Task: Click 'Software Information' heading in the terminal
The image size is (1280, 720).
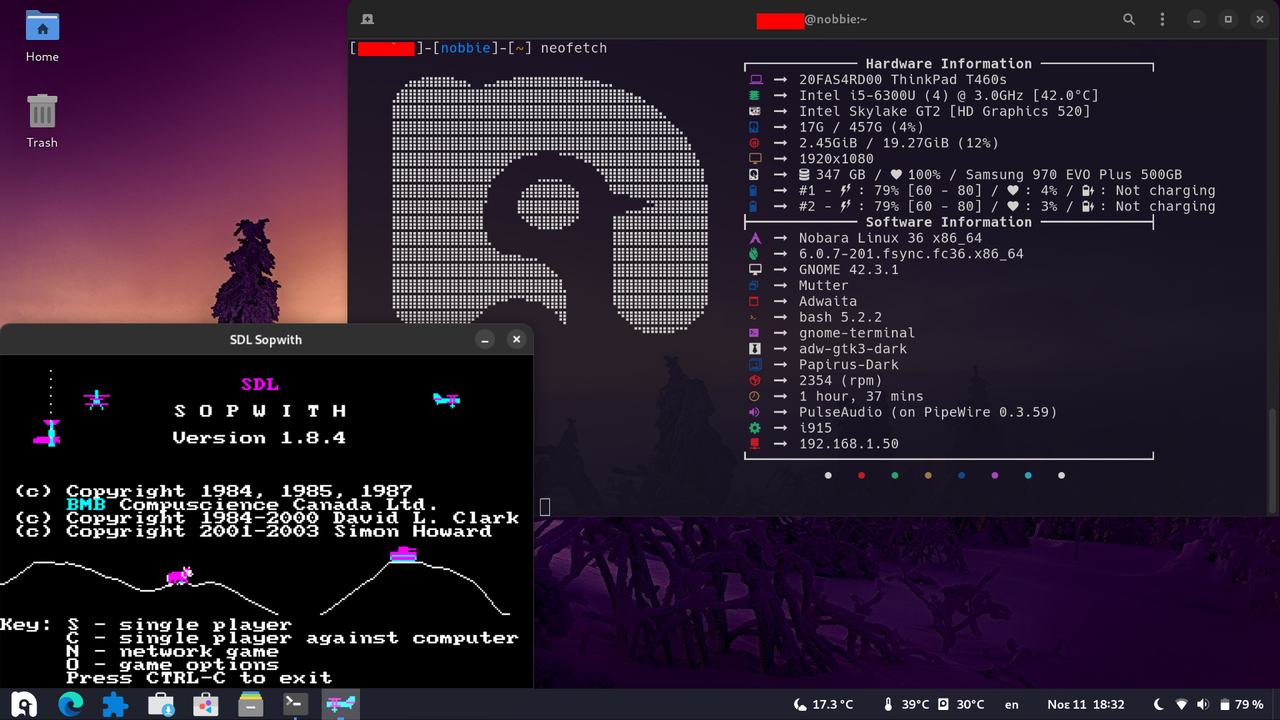Action: tap(949, 223)
